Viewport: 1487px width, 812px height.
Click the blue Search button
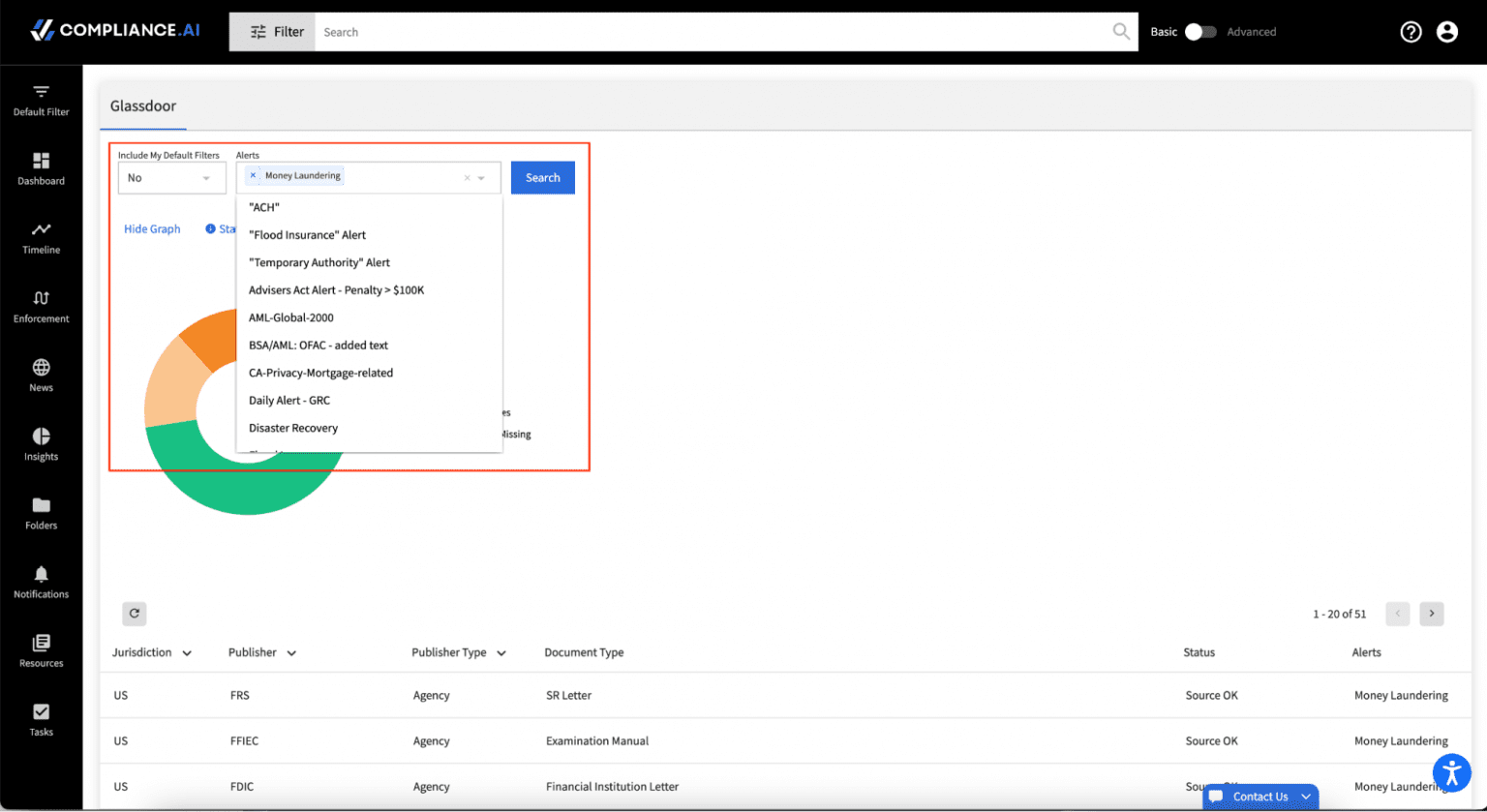[542, 178]
